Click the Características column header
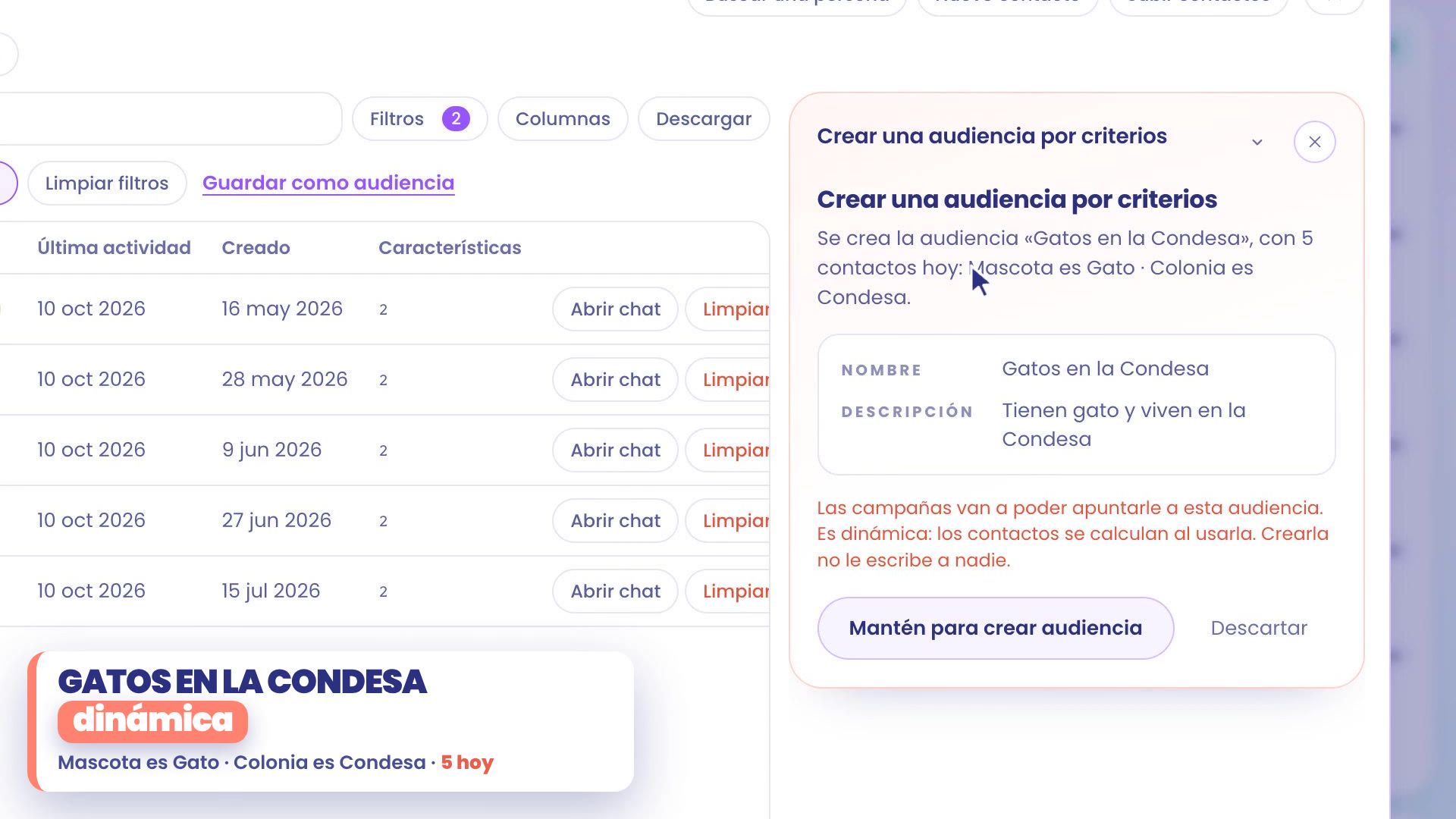1456x819 pixels. [450, 248]
